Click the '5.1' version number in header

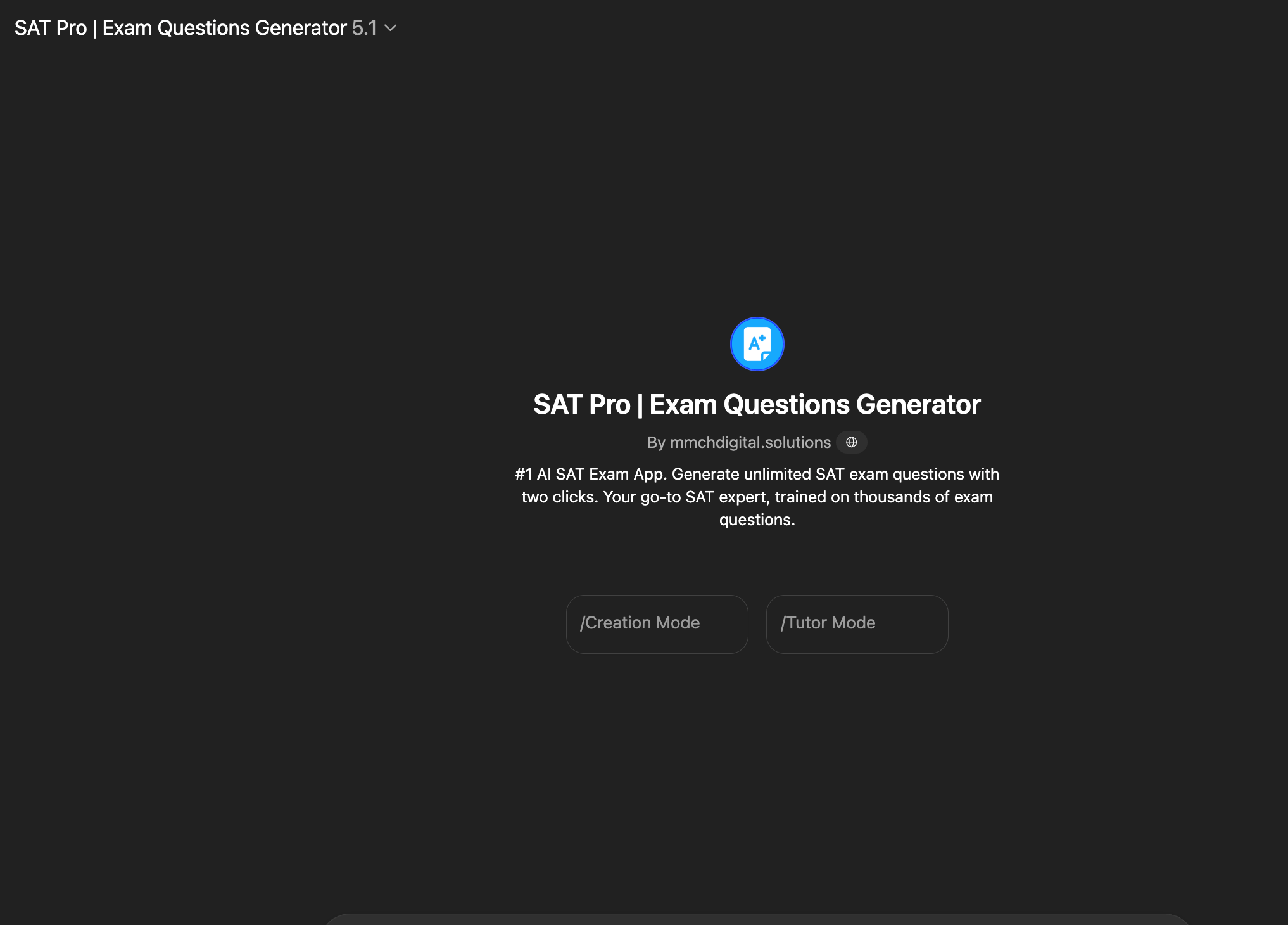coord(364,28)
